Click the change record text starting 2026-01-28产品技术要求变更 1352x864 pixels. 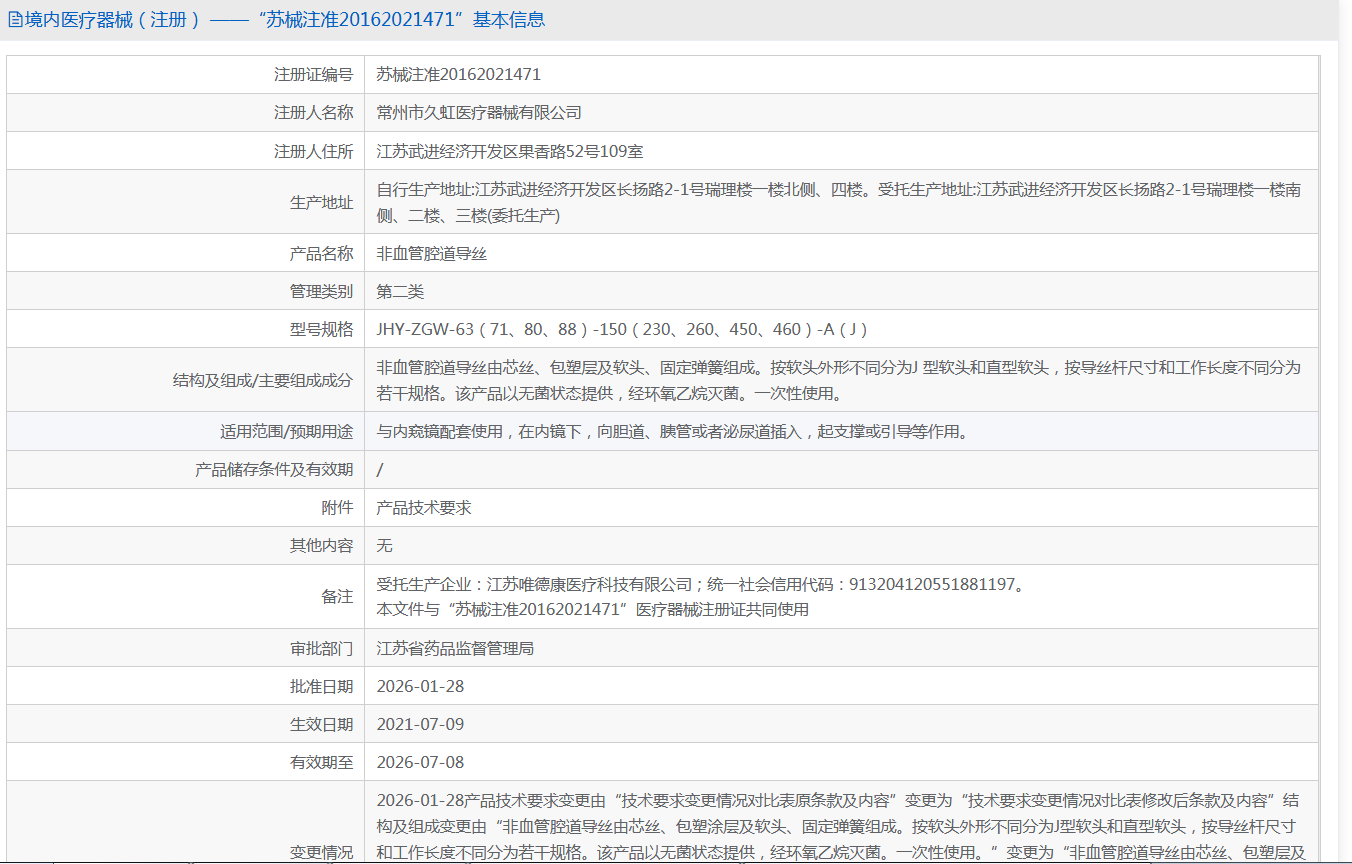coord(840,827)
